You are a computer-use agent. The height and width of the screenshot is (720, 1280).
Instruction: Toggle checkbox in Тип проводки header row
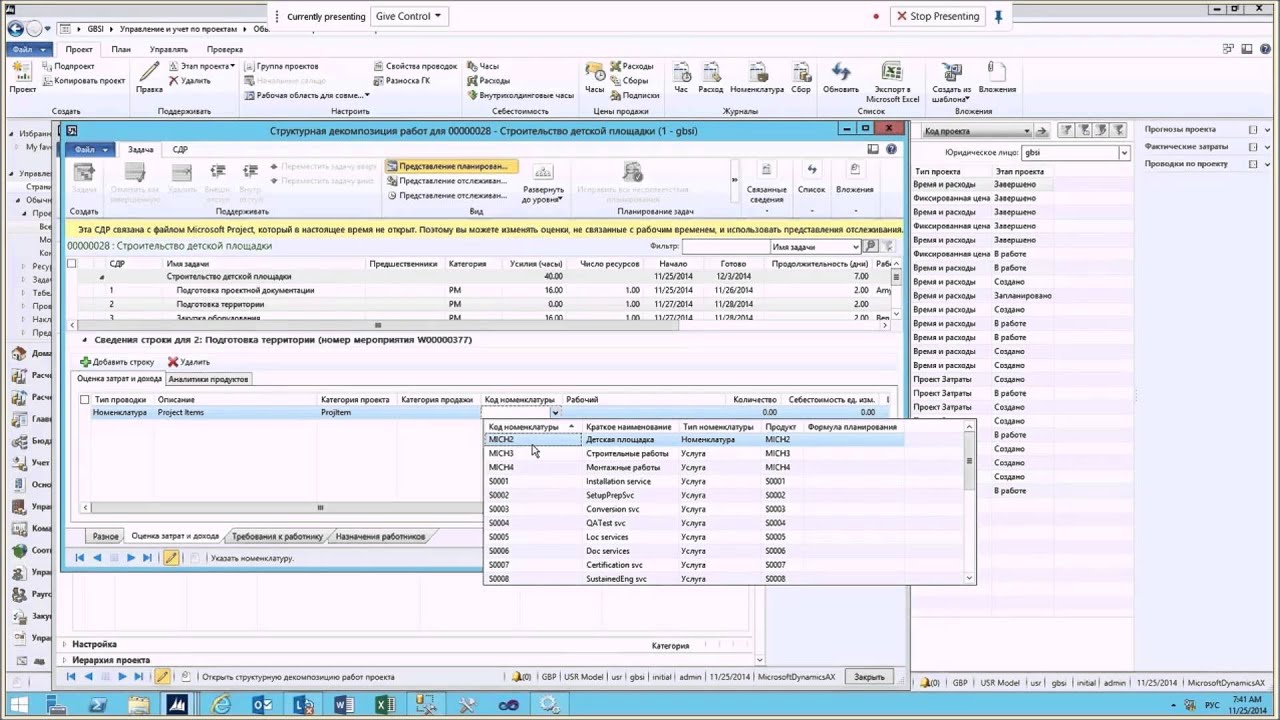pos(84,400)
